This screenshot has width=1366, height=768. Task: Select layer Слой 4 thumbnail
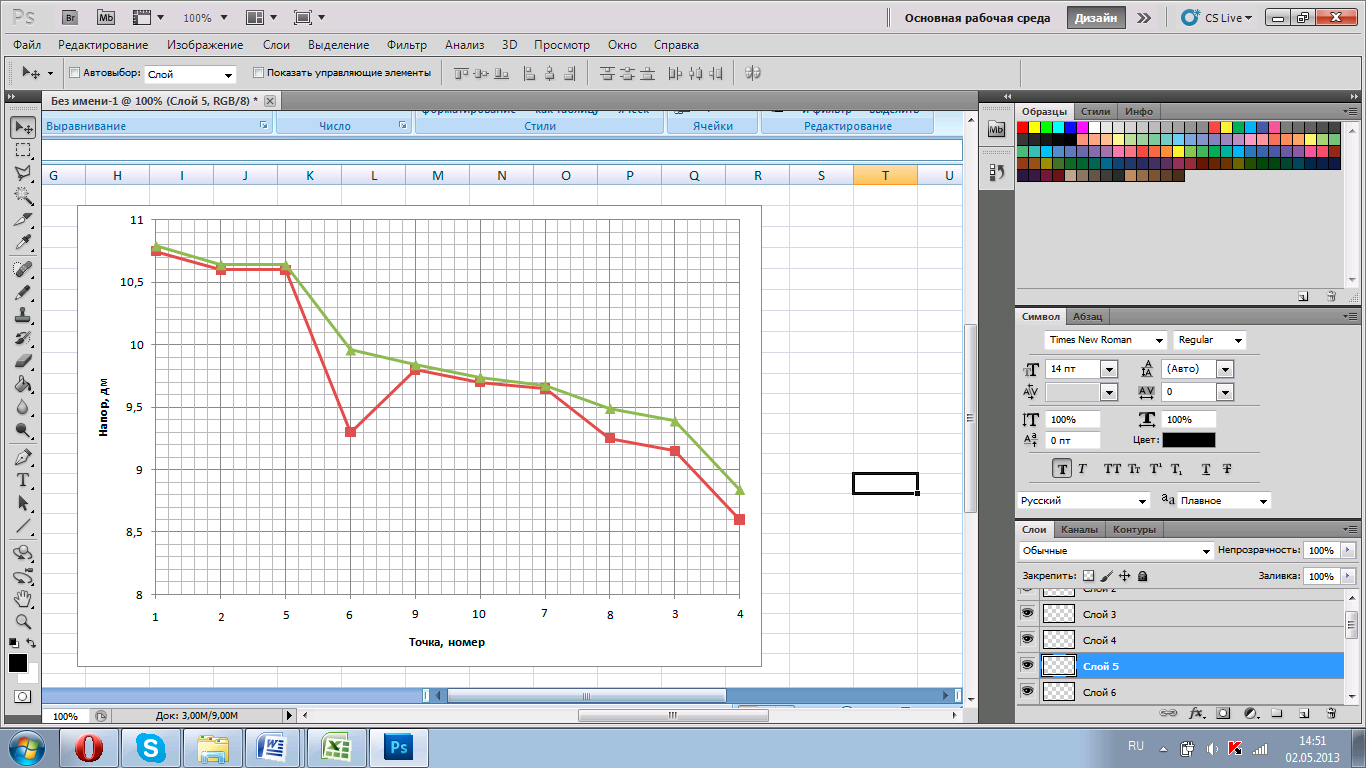coord(1058,639)
